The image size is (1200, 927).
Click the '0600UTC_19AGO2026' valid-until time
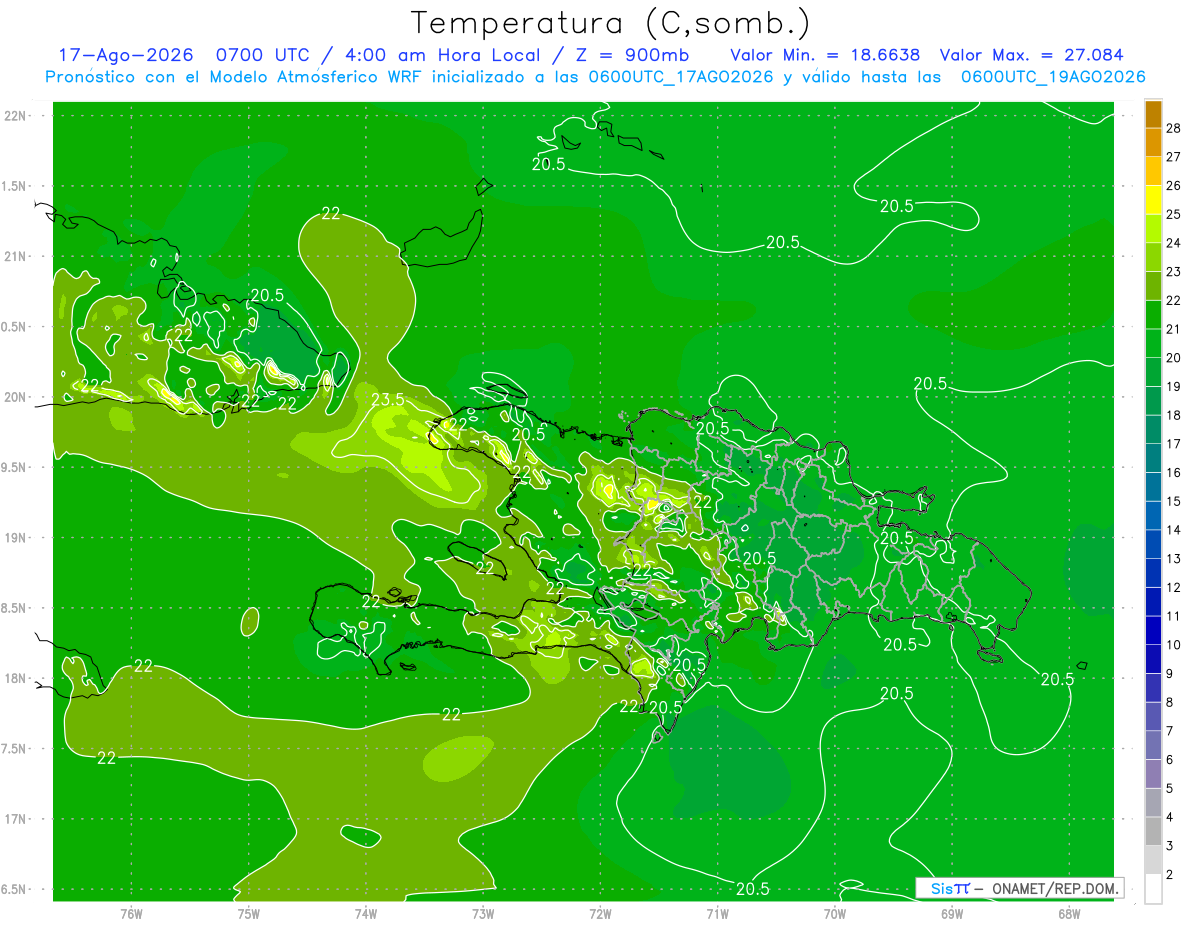click(1053, 77)
